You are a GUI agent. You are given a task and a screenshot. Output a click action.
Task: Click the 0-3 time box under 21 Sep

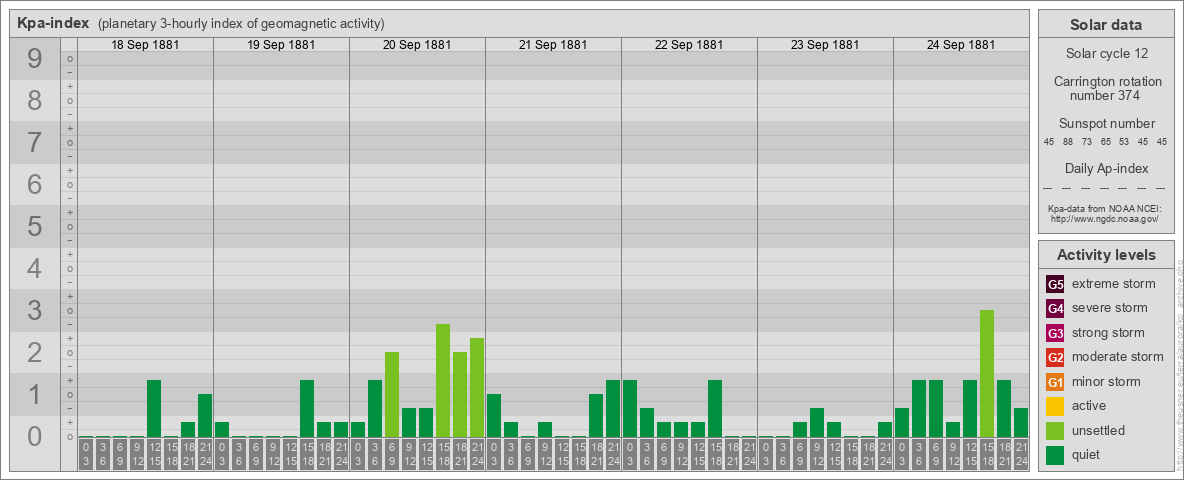tap(494, 455)
